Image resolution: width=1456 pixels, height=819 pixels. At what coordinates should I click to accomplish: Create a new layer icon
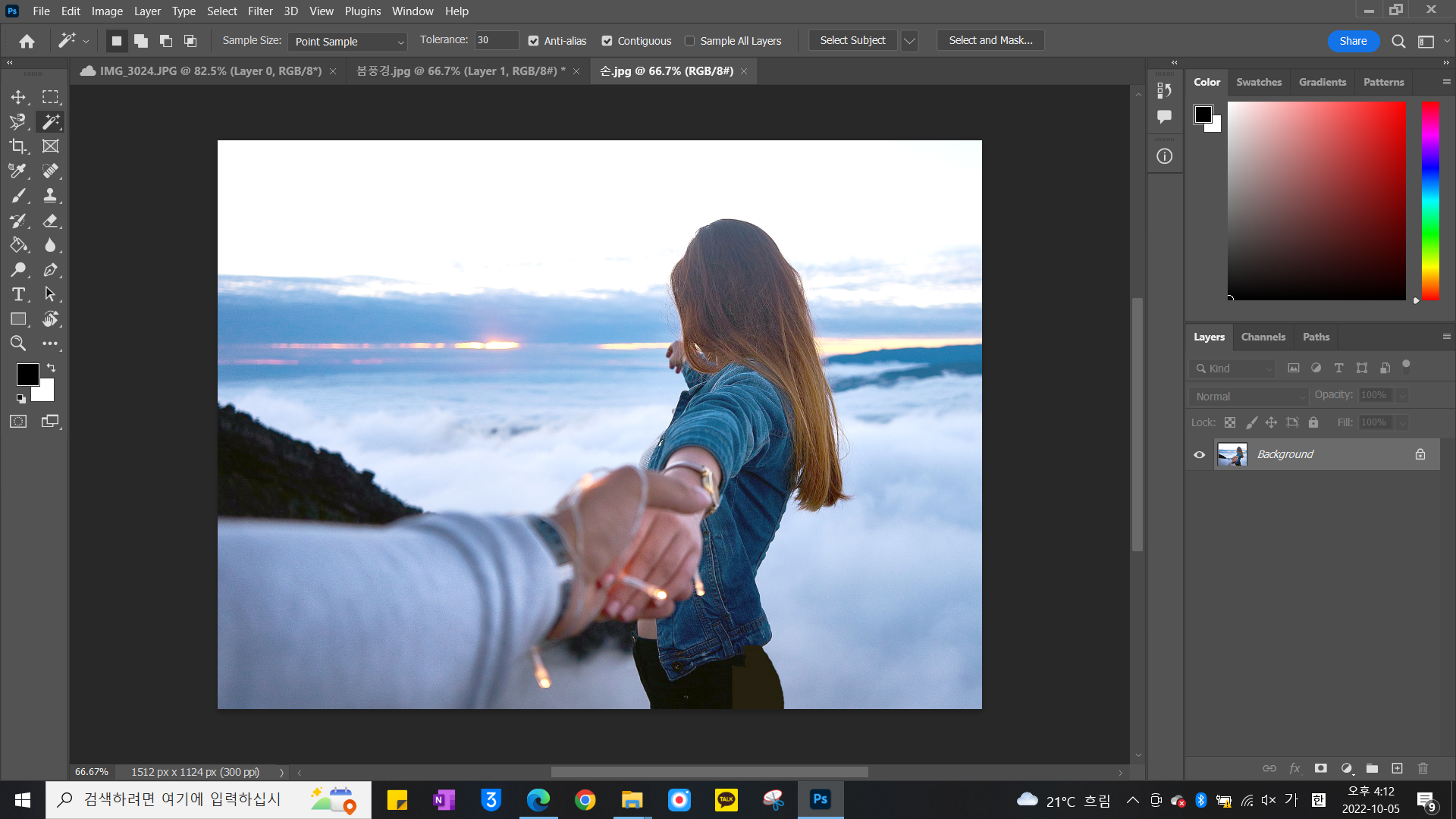coord(1397,768)
